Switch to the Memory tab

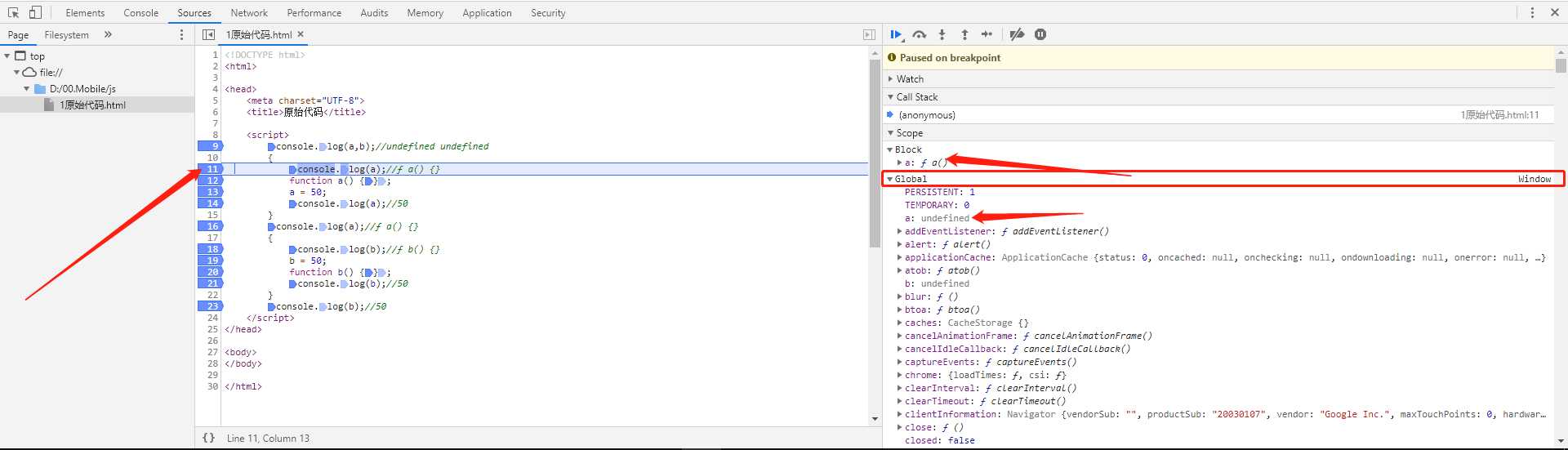point(425,13)
